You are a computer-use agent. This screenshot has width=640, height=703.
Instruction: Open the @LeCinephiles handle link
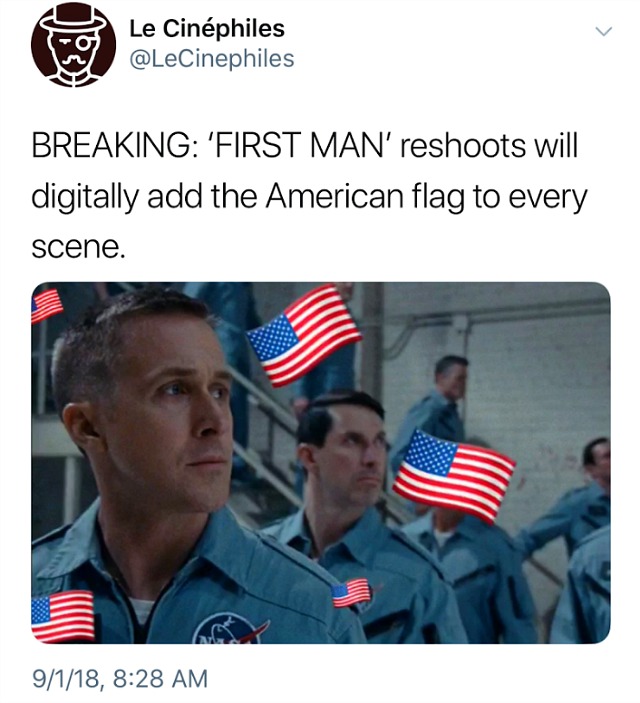(212, 59)
